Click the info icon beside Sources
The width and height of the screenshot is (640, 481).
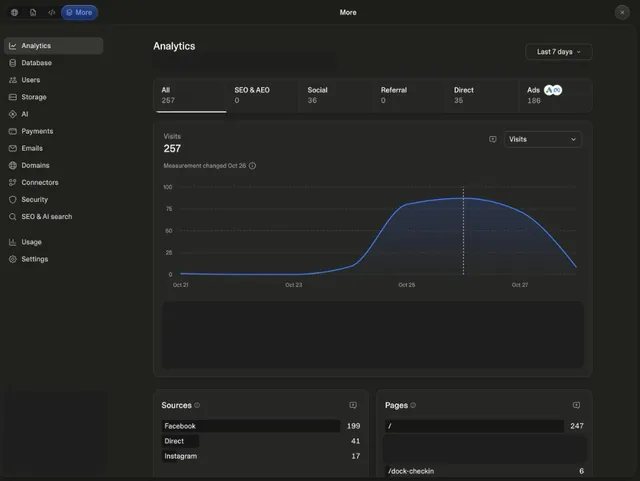(x=197, y=405)
